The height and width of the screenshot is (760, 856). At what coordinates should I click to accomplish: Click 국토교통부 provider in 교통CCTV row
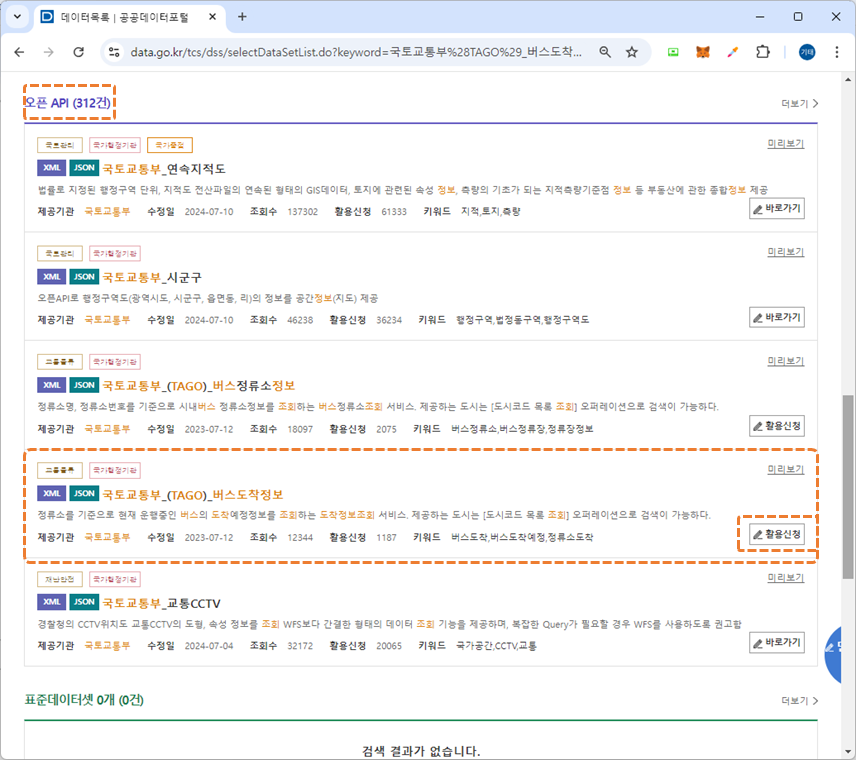click(x=107, y=645)
